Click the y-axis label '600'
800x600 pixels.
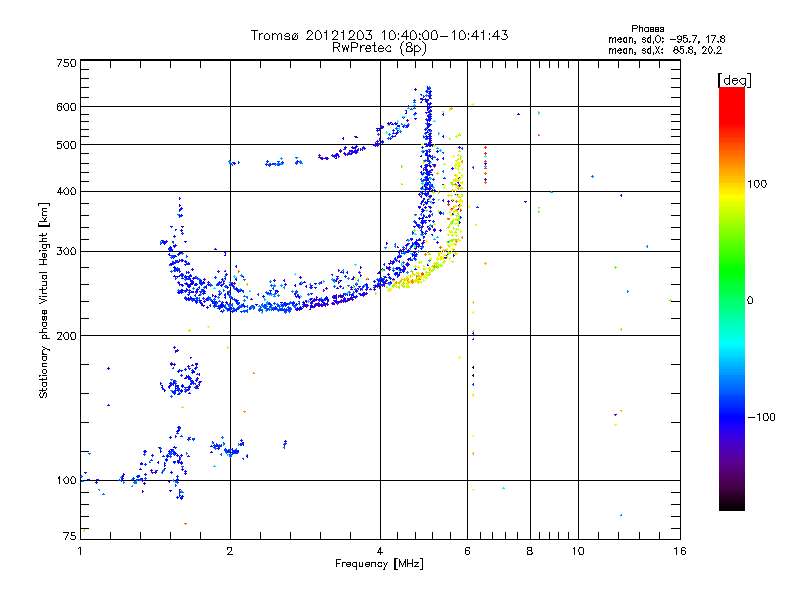(67, 107)
